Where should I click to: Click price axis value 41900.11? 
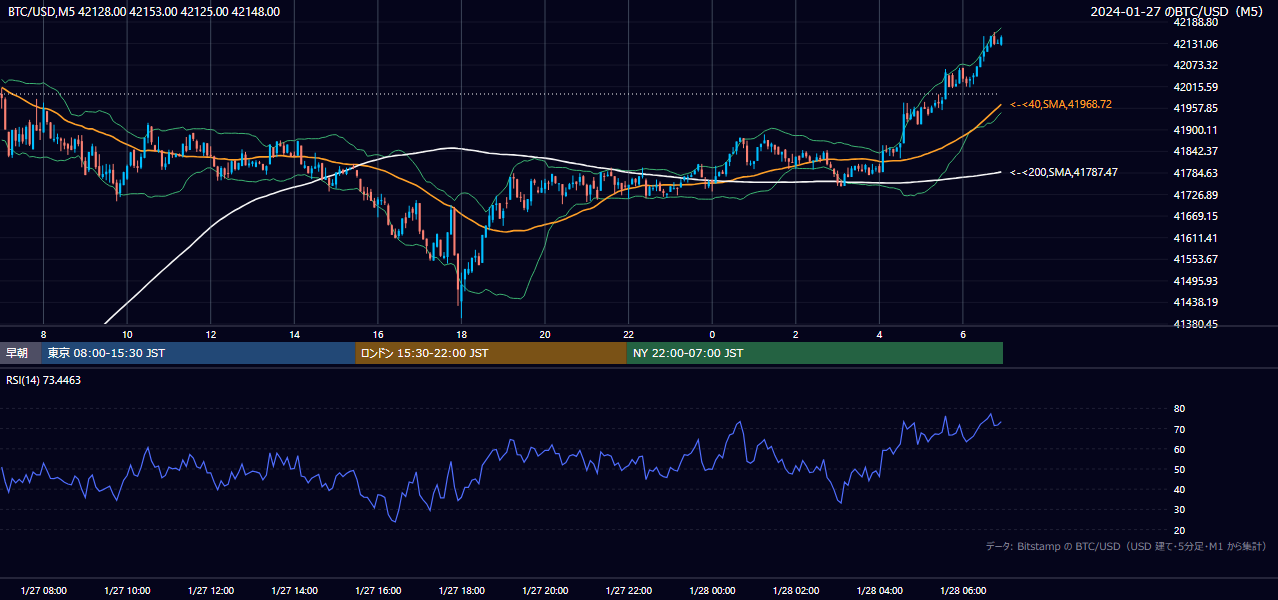[x=1195, y=130]
